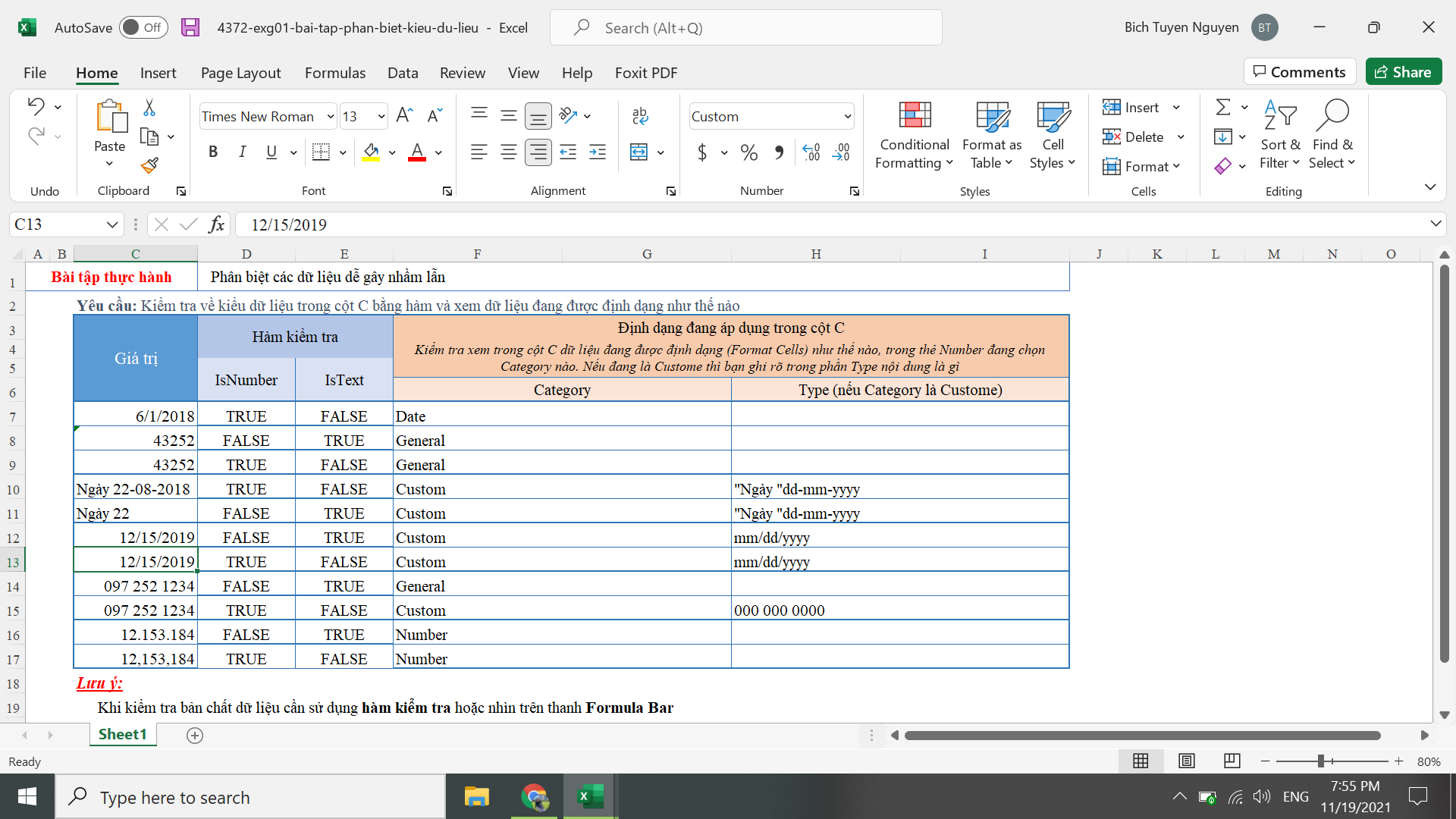Toggle the AutoSave switch
The width and height of the screenshot is (1456, 819).
[x=143, y=28]
